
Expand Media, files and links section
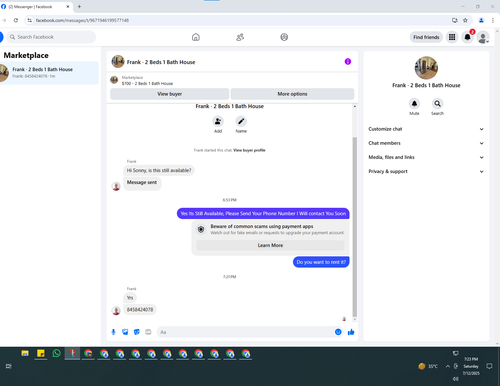pos(426,157)
